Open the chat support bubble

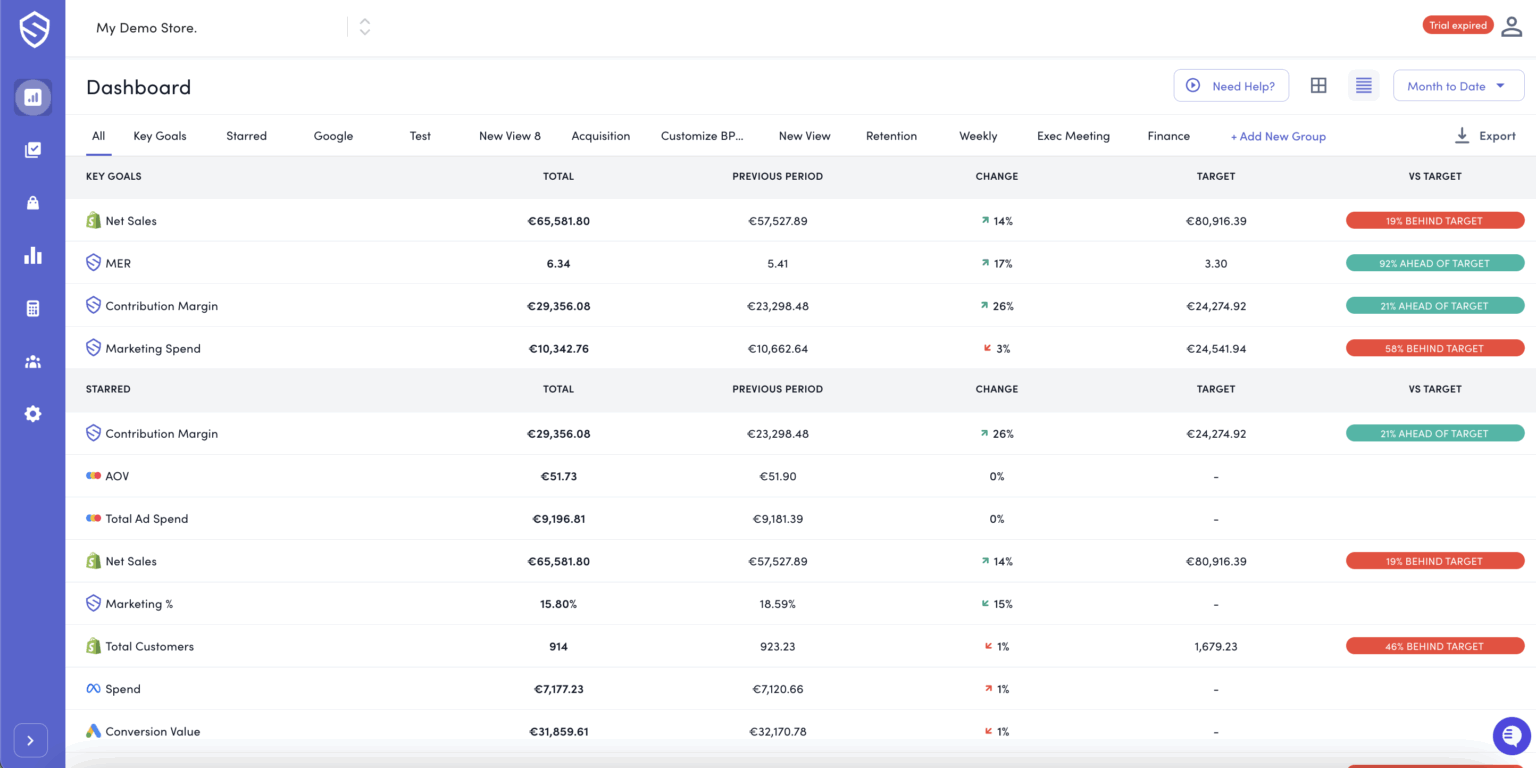[x=1511, y=735]
